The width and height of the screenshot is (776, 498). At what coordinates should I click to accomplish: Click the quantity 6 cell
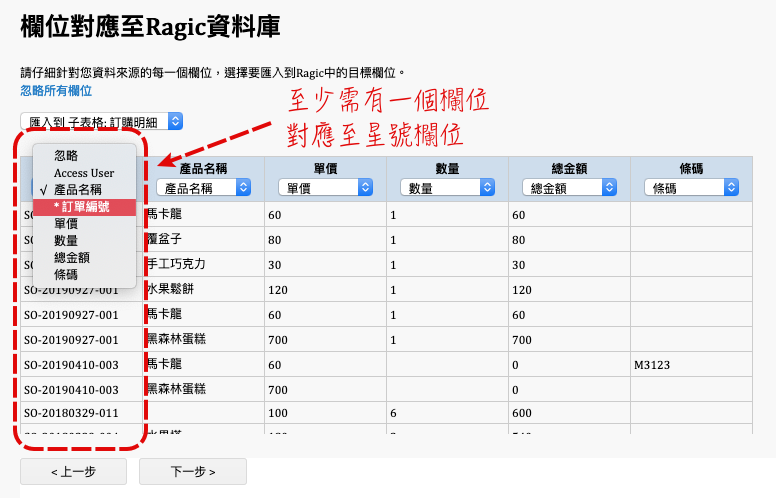tap(447, 413)
